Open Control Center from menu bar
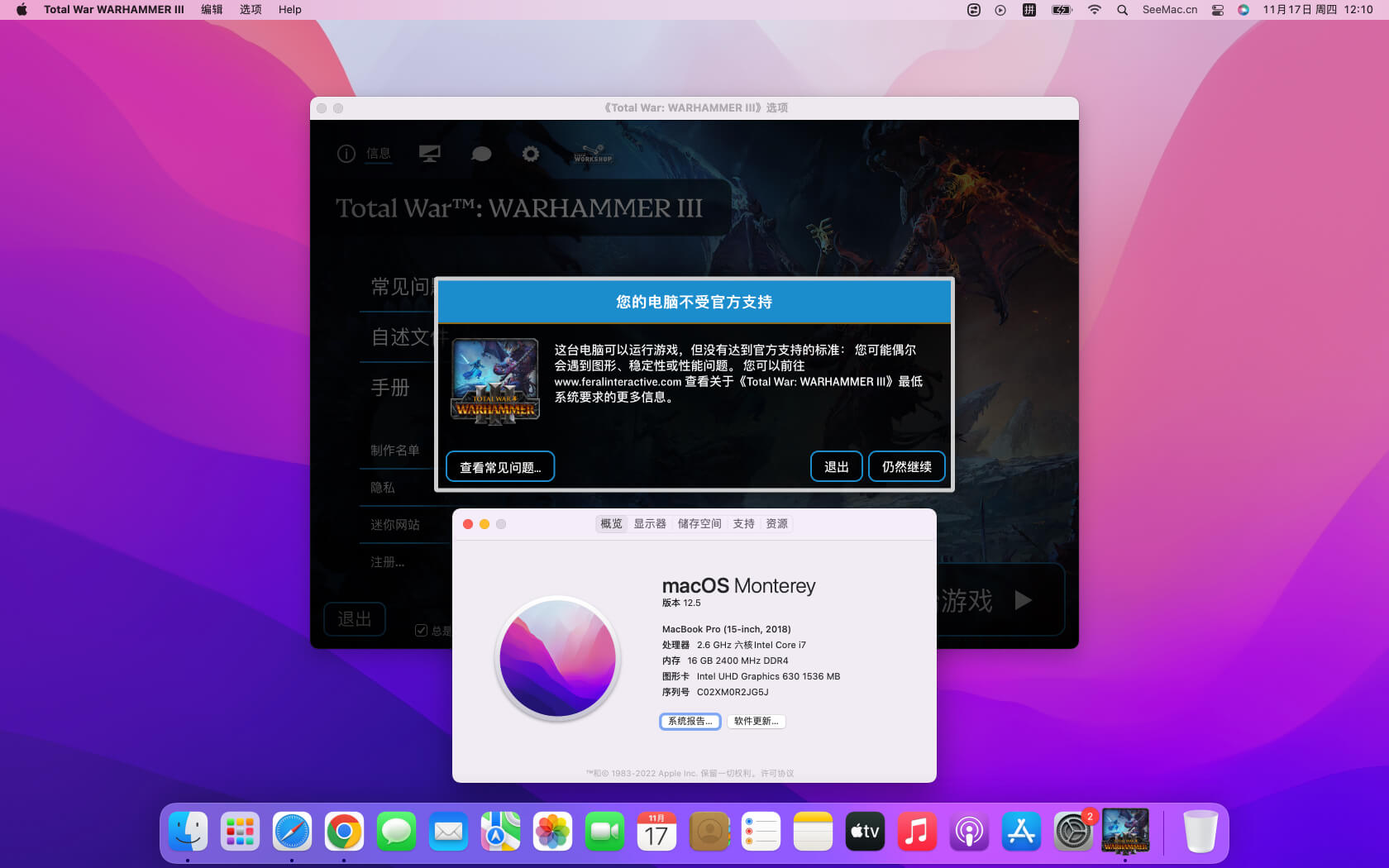 (x=1217, y=10)
